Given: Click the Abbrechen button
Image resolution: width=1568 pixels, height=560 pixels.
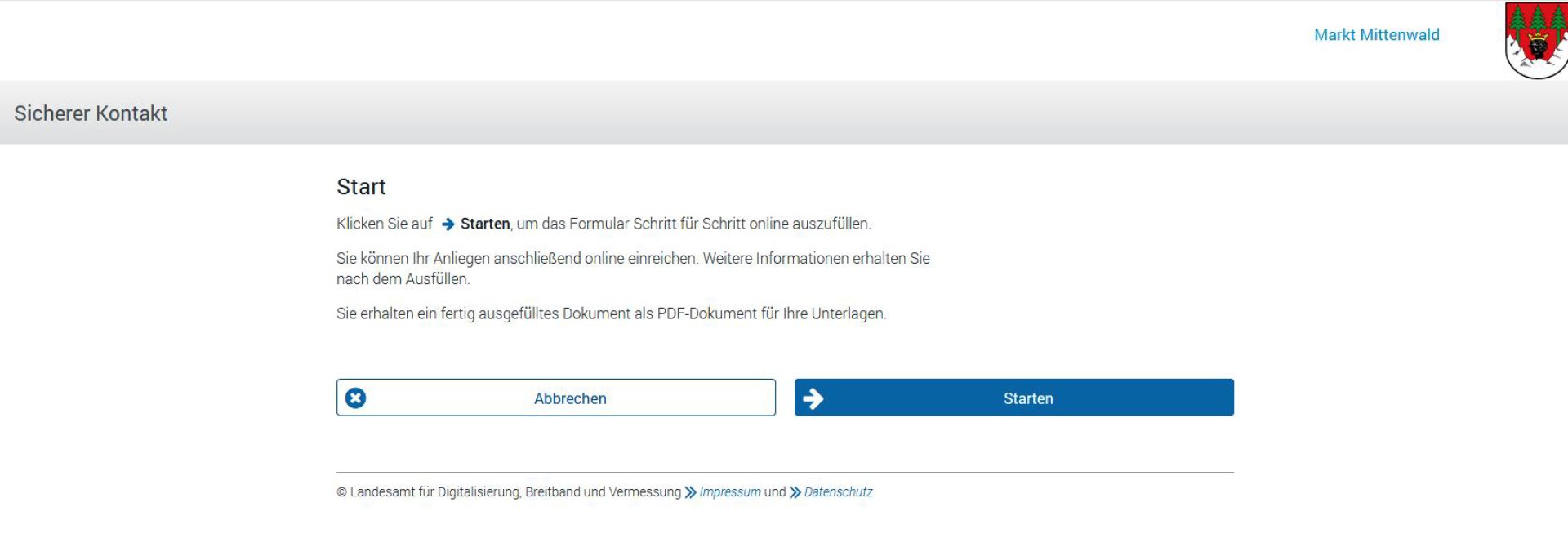Looking at the screenshot, I should coord(555,398).
